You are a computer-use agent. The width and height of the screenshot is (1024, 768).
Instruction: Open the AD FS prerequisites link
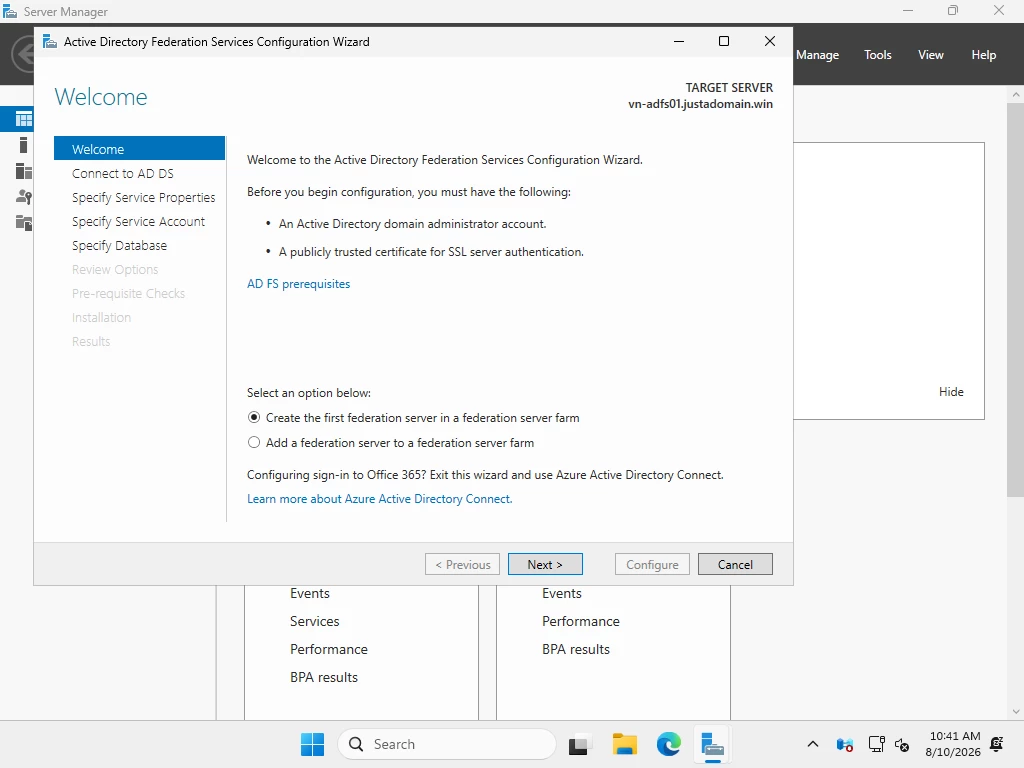click(x=298, y=284)
